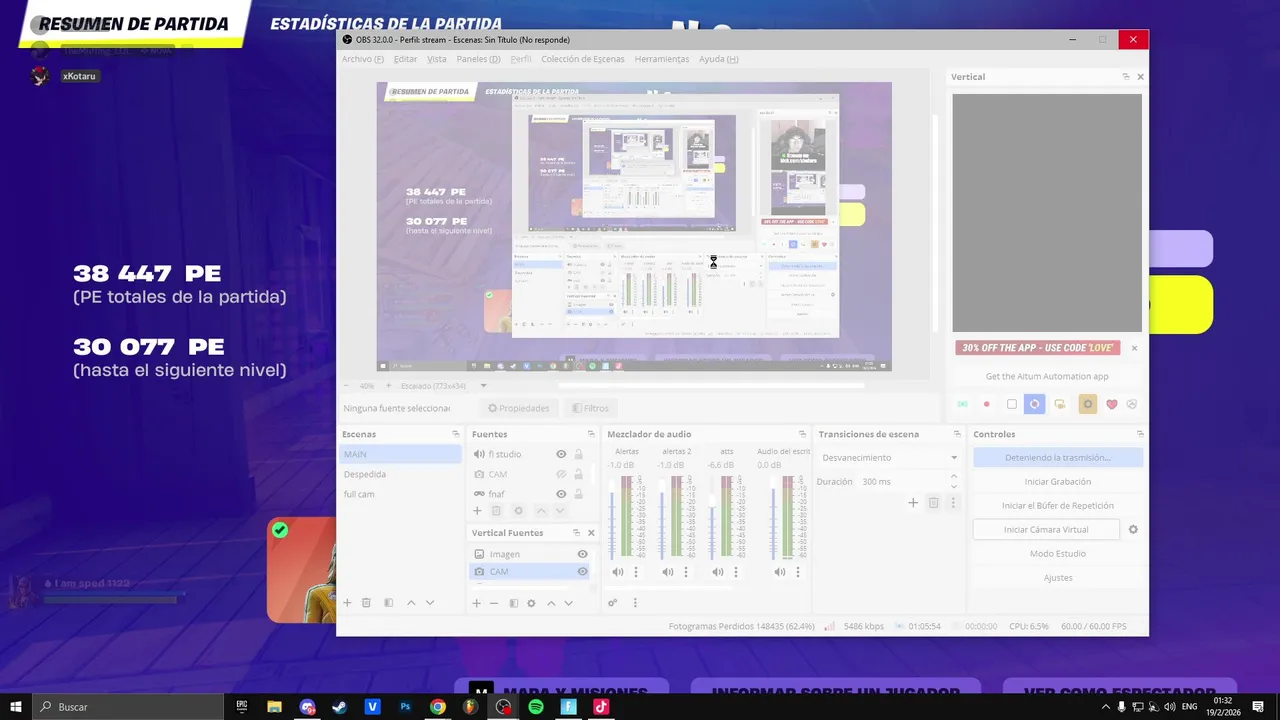Toggle visibility of Imagen in Vertical Fuentes
The image size is (1280, 720).
click(x=582, y=554)
